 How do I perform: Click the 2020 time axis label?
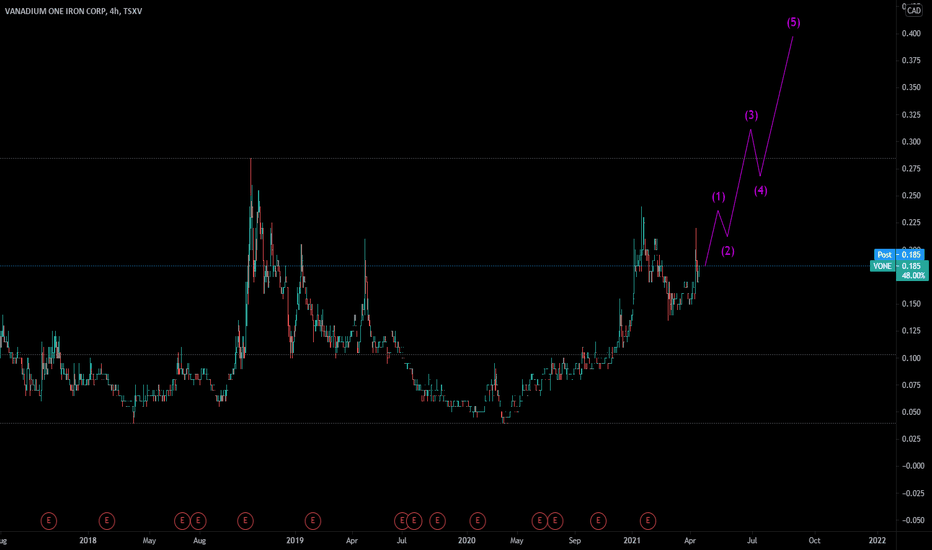click(467, 540)
